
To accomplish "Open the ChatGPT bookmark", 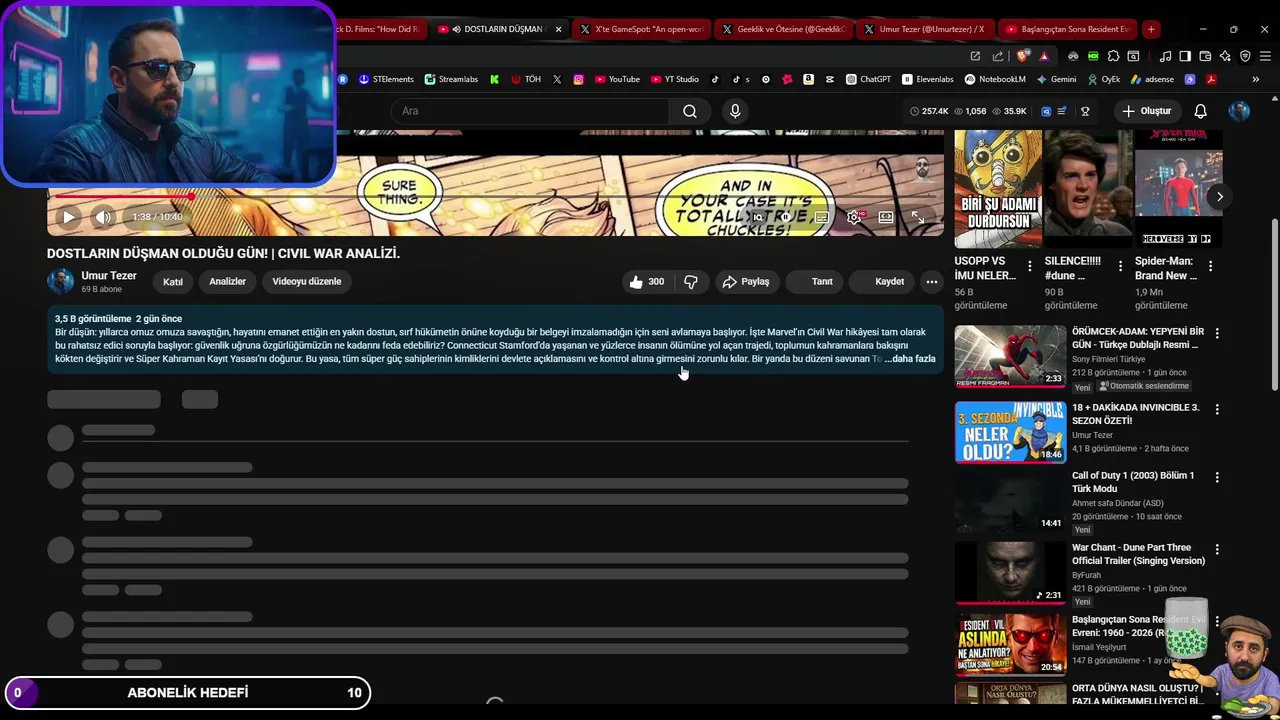I will [x=868, y=79].
